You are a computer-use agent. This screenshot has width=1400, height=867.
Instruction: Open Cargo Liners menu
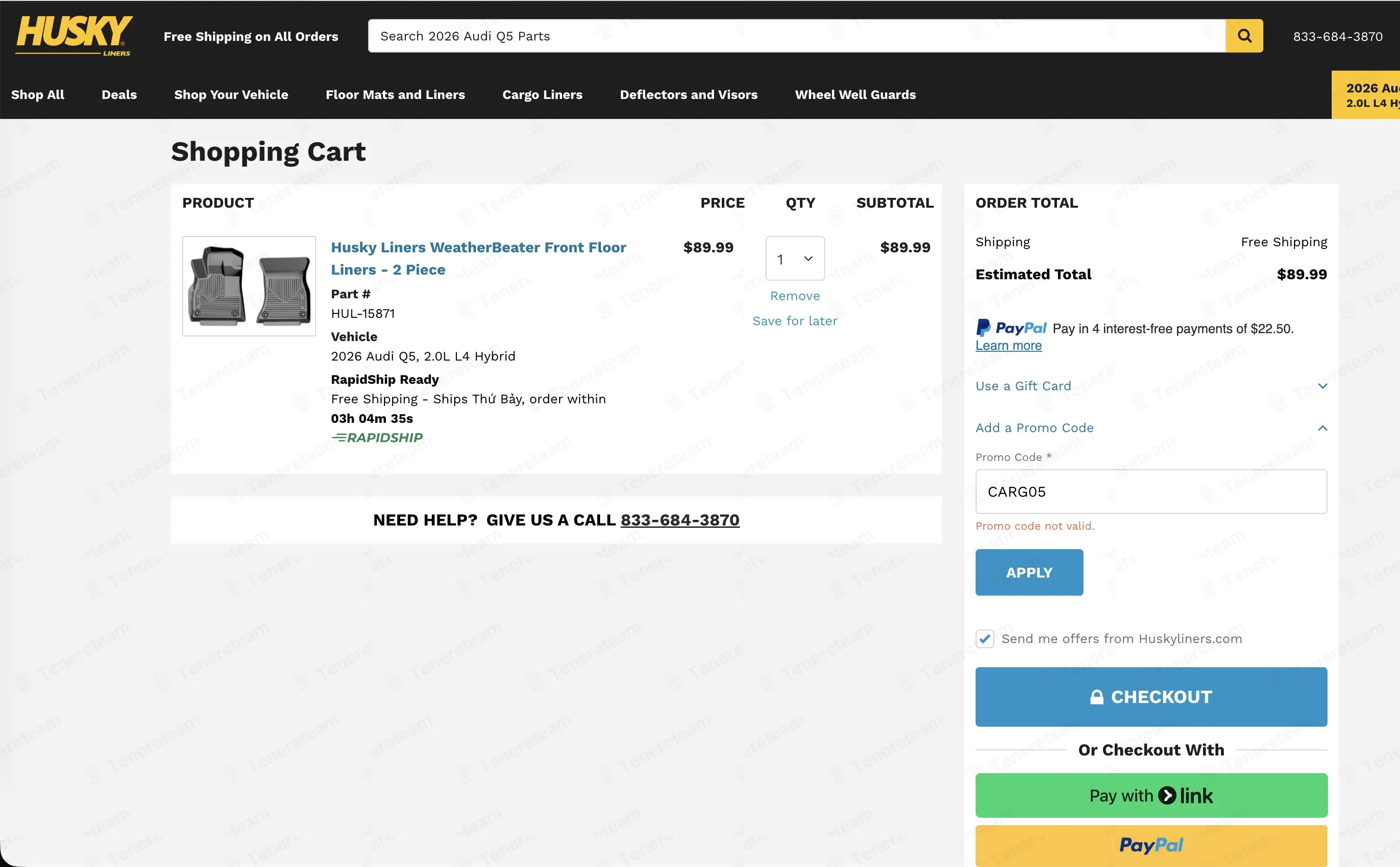point(542,95)
